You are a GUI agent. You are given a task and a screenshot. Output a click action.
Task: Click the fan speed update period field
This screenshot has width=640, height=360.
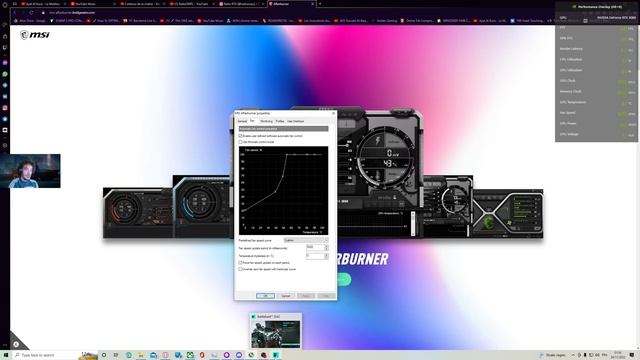[315, 247]
